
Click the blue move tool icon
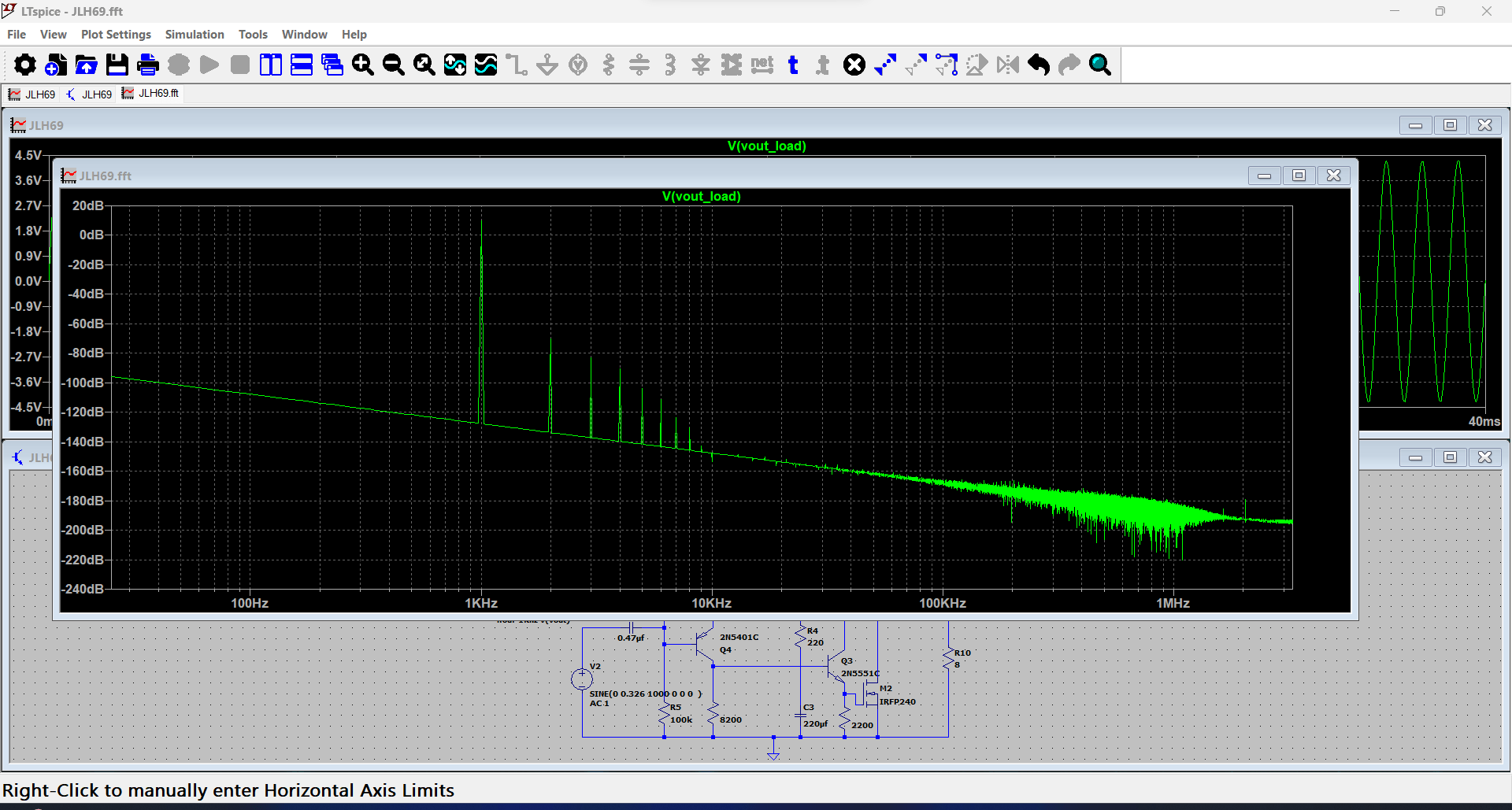[885, 65]
